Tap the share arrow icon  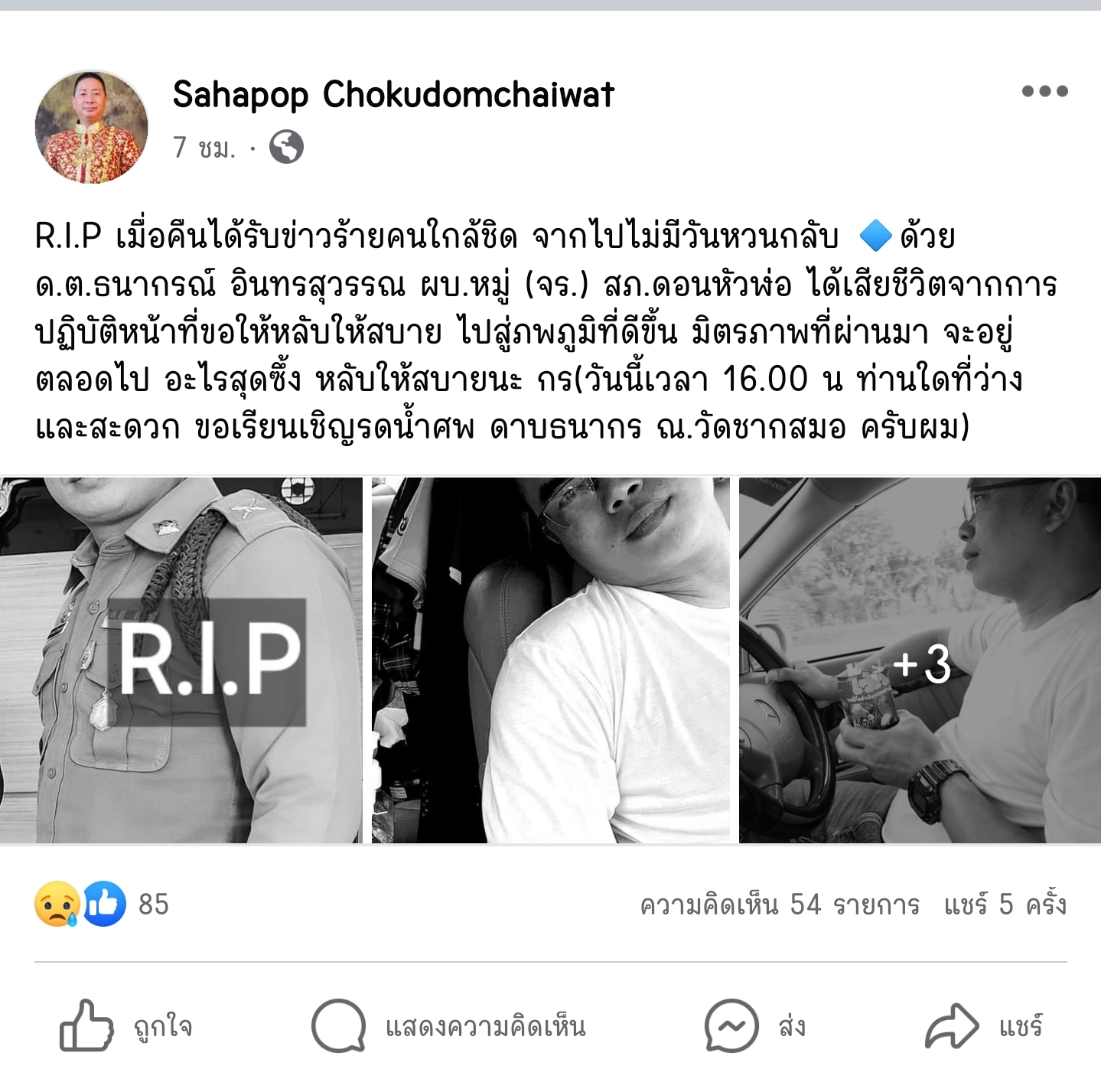tap(952, 1025)
